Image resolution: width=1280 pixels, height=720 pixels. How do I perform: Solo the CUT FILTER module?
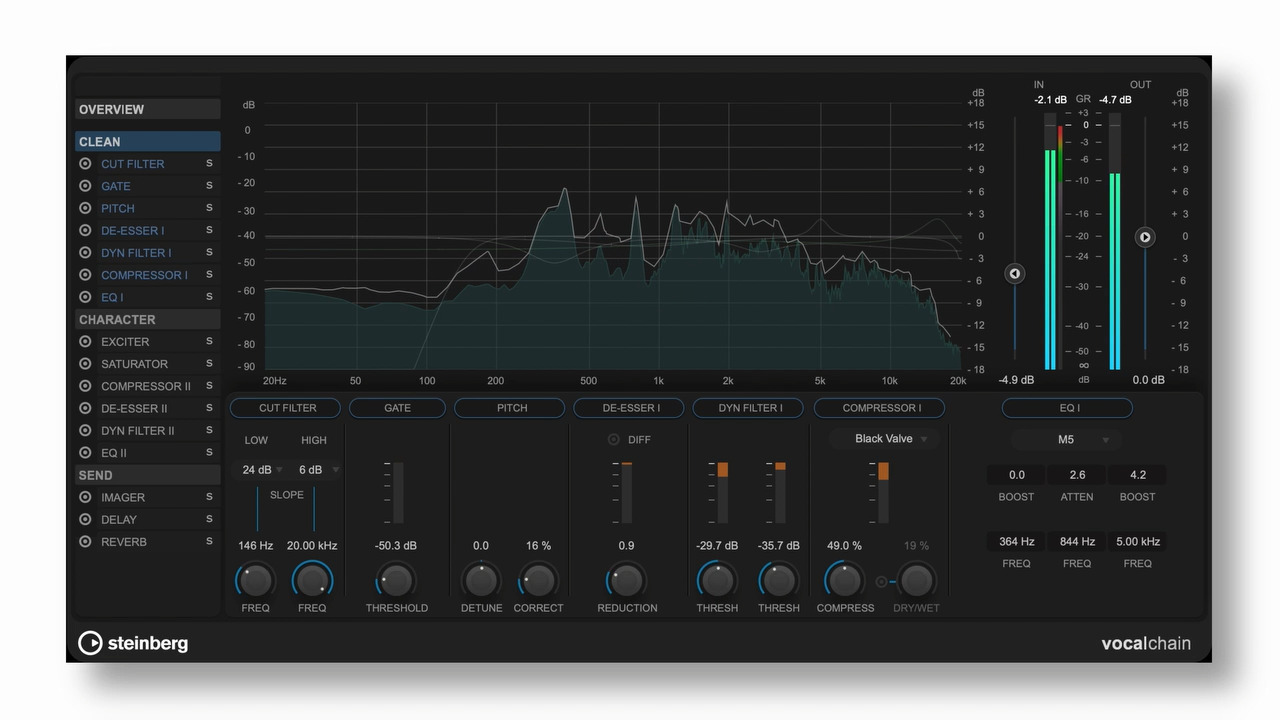coord(209,163)
